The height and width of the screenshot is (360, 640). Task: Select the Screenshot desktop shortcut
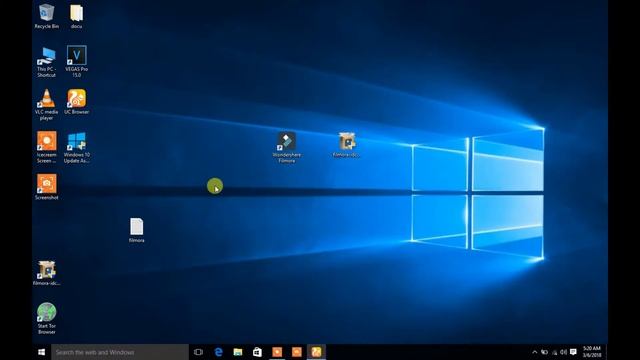tap(47, 187)
